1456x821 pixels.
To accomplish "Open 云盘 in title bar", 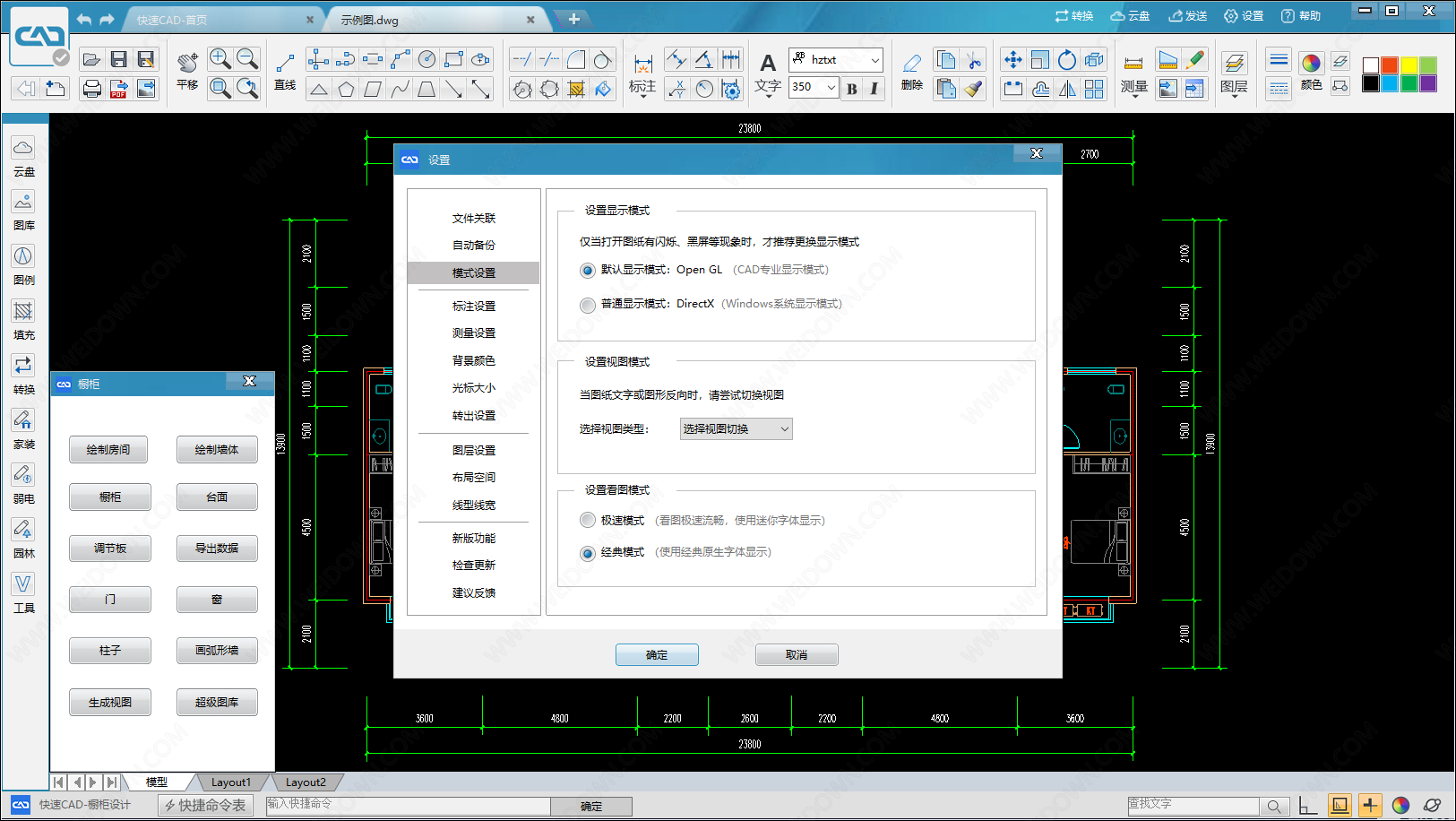I will pos(1130,16).
